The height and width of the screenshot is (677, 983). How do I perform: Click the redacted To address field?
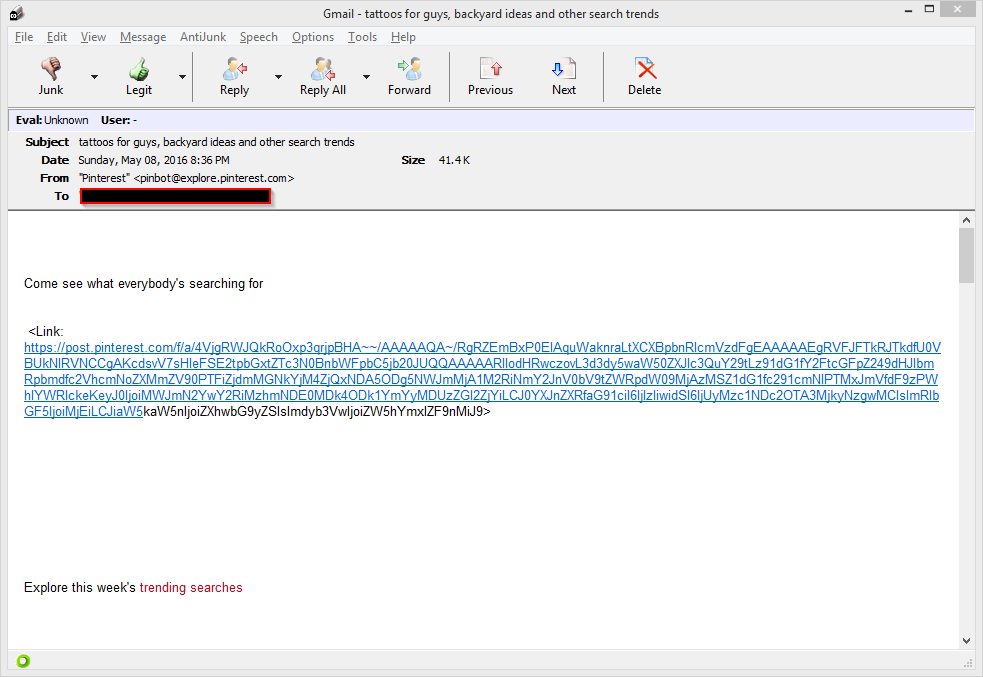(x=176, y=196)
